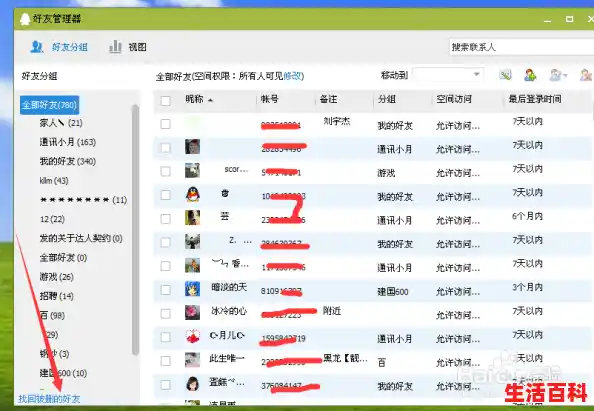Open the grey person icon dropdown
Screen dimensions: 594x411
[x=558, y=75]
